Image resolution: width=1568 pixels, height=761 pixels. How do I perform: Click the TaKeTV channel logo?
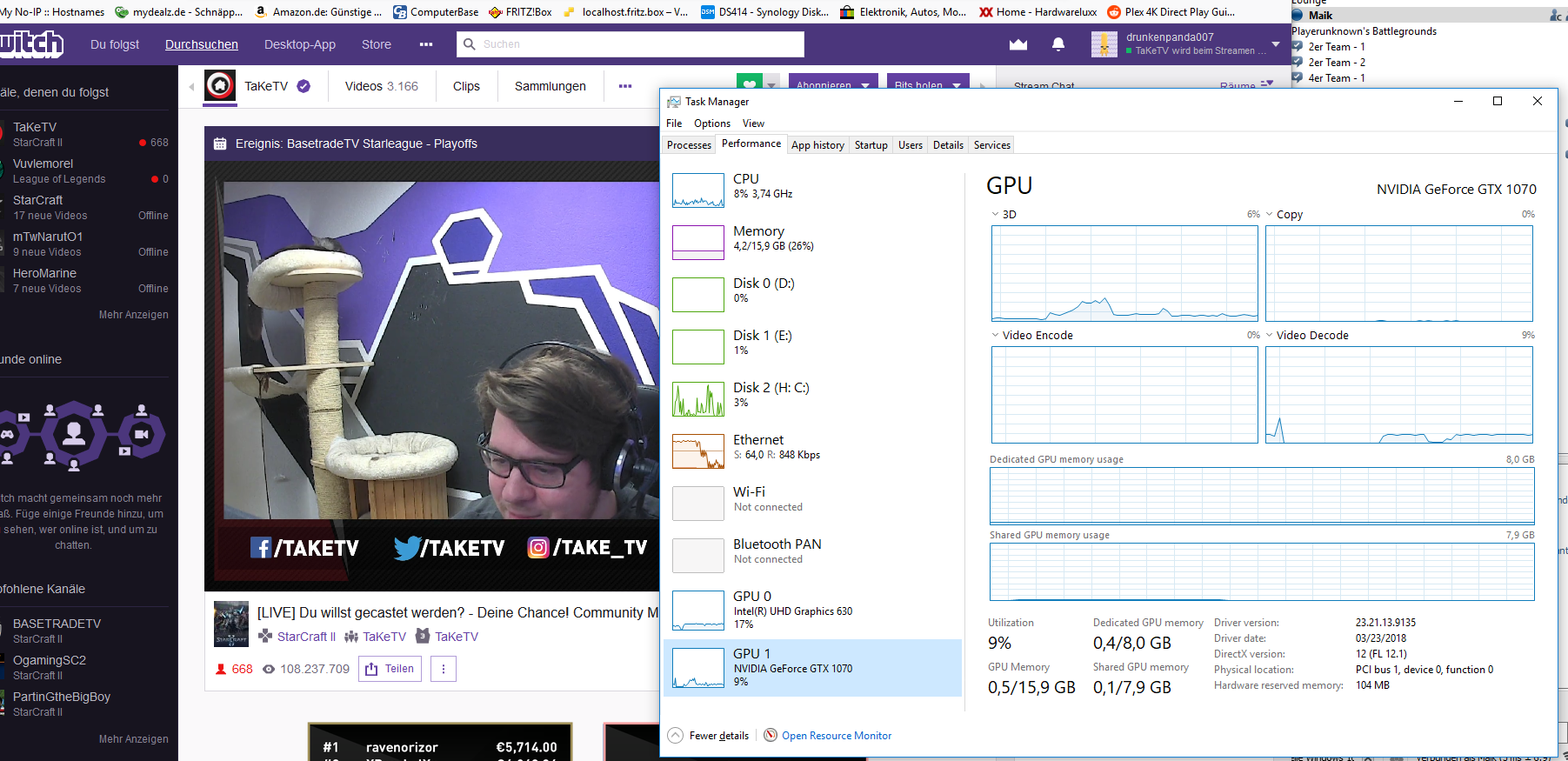(x=220, y=86)
